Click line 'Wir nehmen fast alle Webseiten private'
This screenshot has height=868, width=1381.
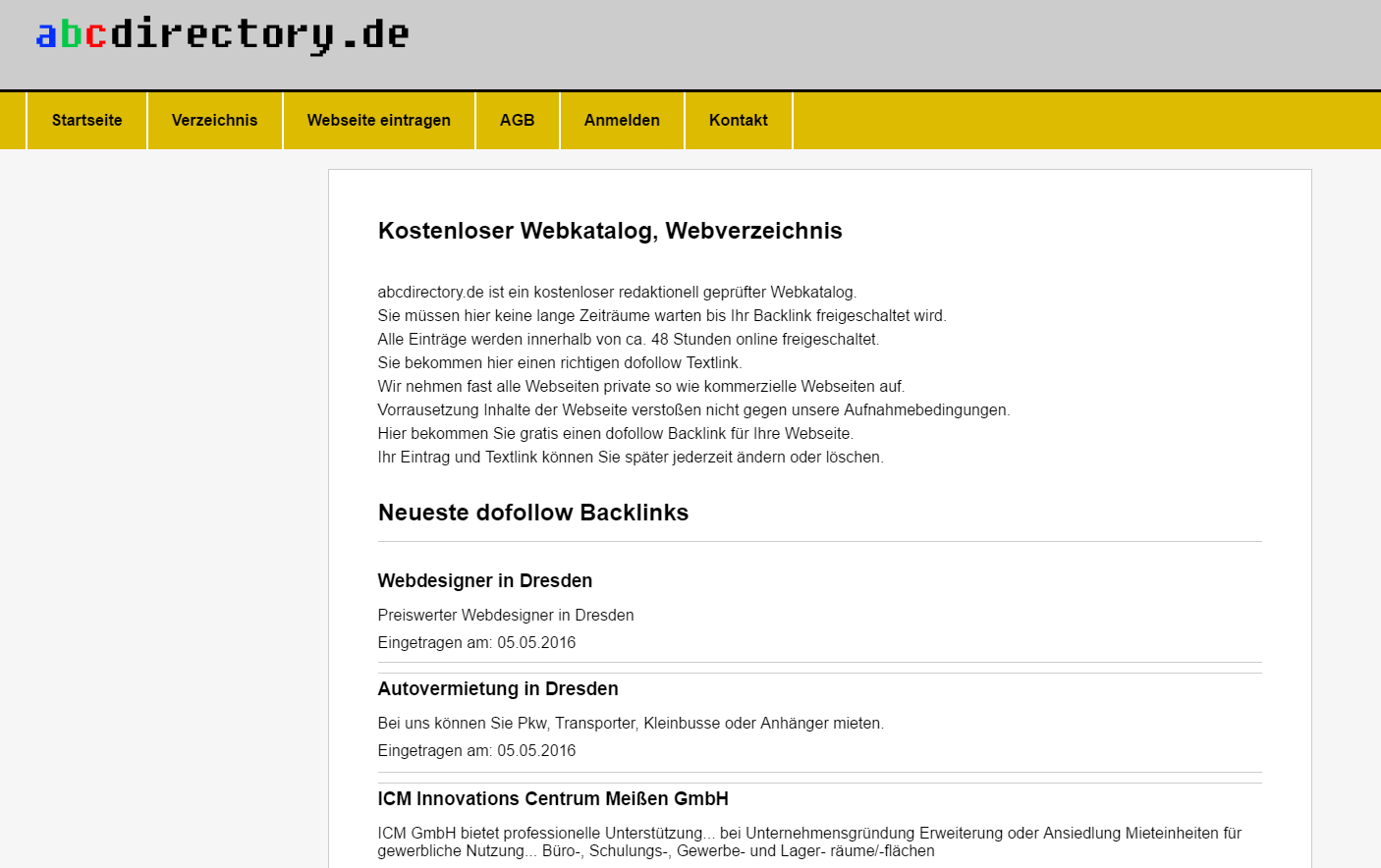641,386
